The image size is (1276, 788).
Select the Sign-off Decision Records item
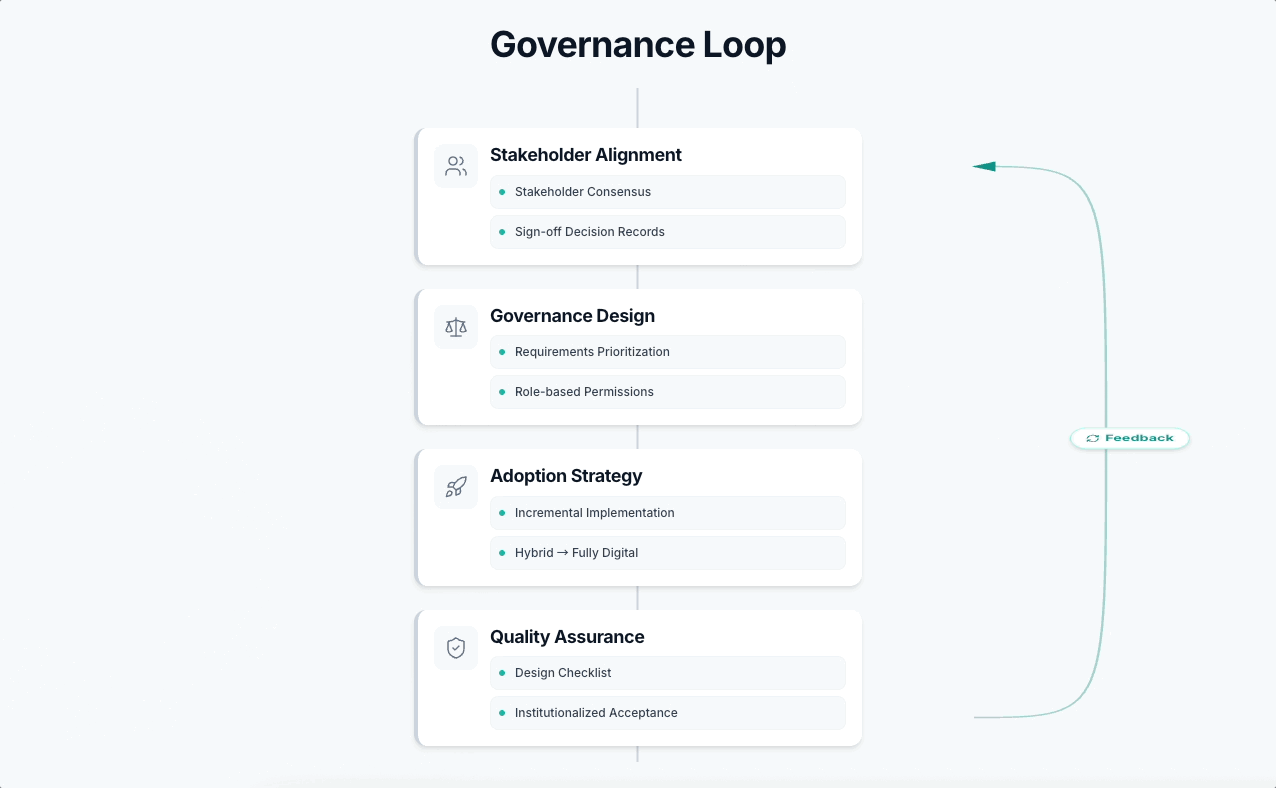(667, 232)
